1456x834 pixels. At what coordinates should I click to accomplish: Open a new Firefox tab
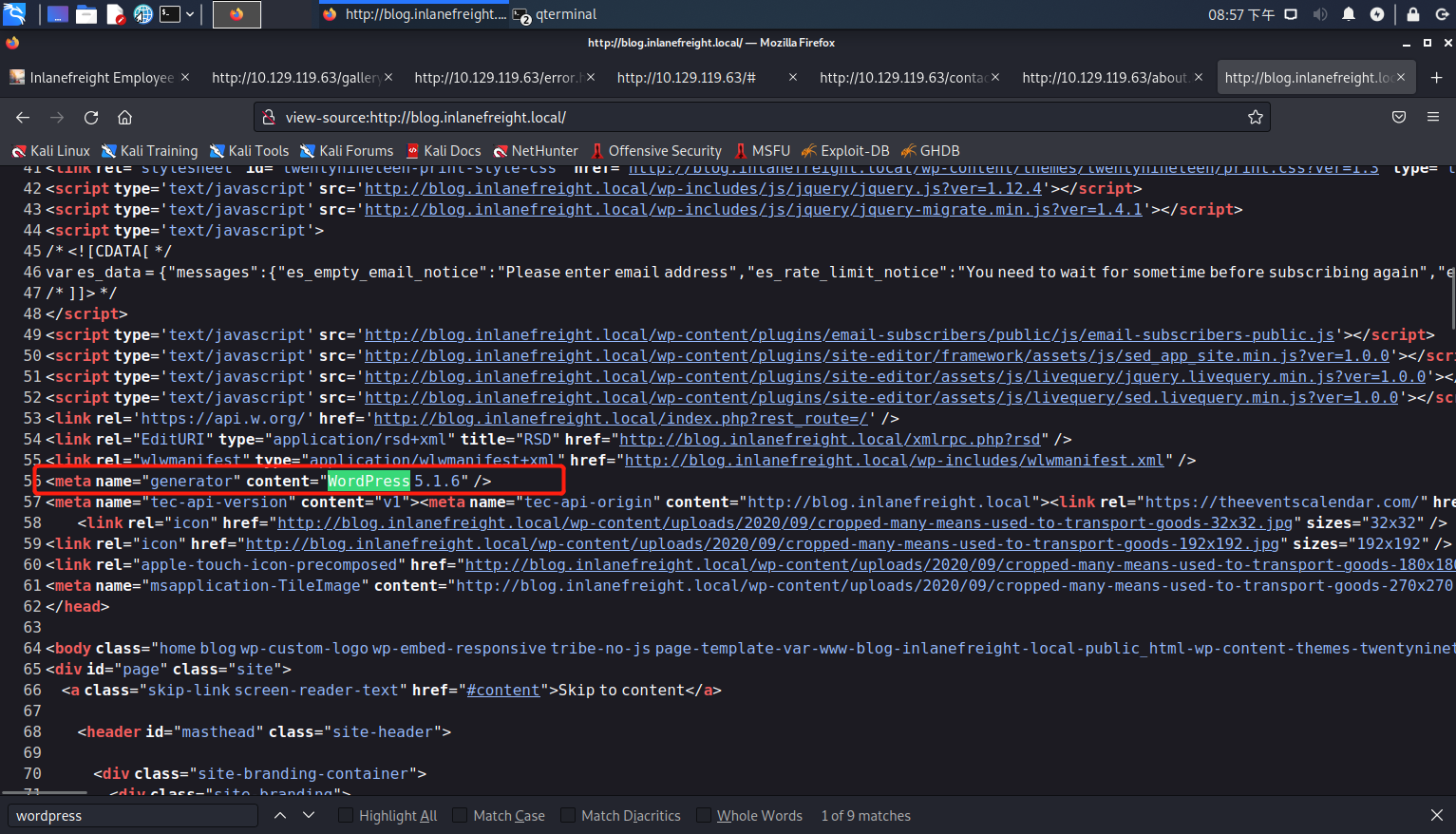[1436, 78]
